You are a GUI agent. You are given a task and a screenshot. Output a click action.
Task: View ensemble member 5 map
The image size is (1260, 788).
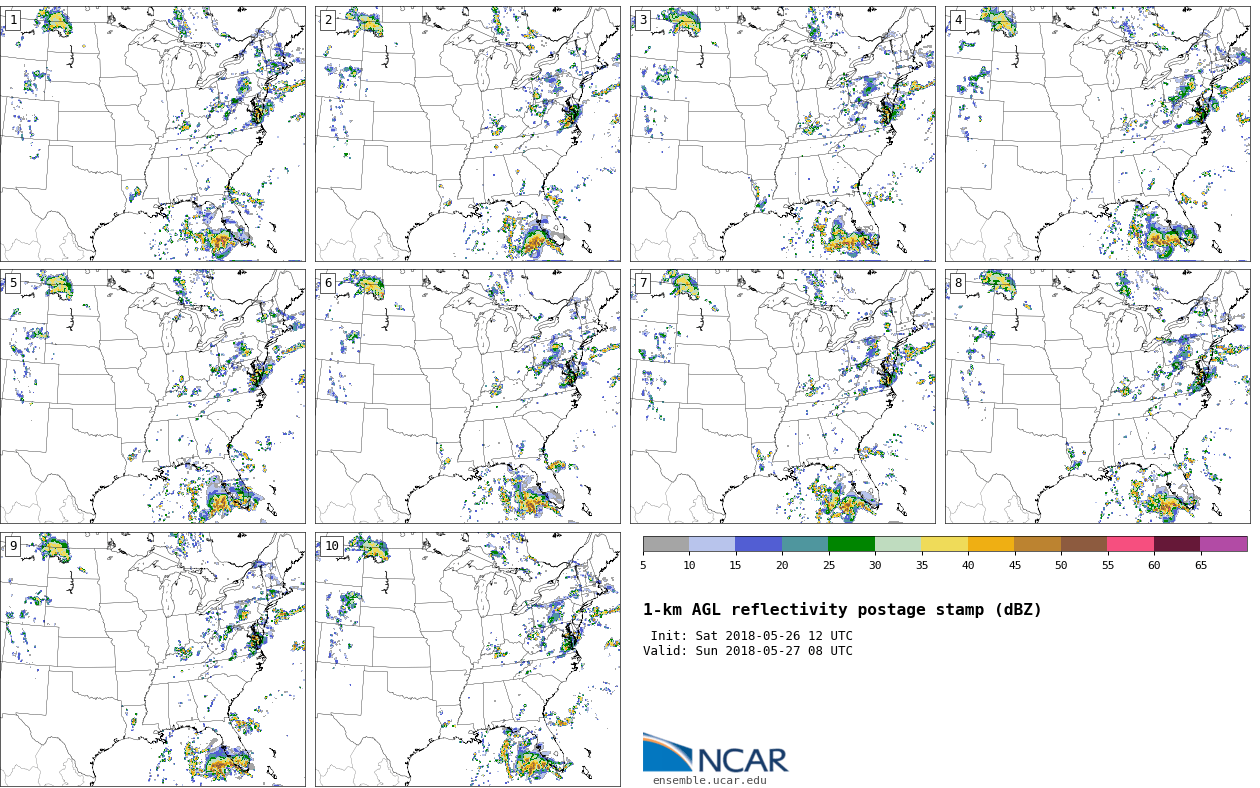tap(152, 396)
